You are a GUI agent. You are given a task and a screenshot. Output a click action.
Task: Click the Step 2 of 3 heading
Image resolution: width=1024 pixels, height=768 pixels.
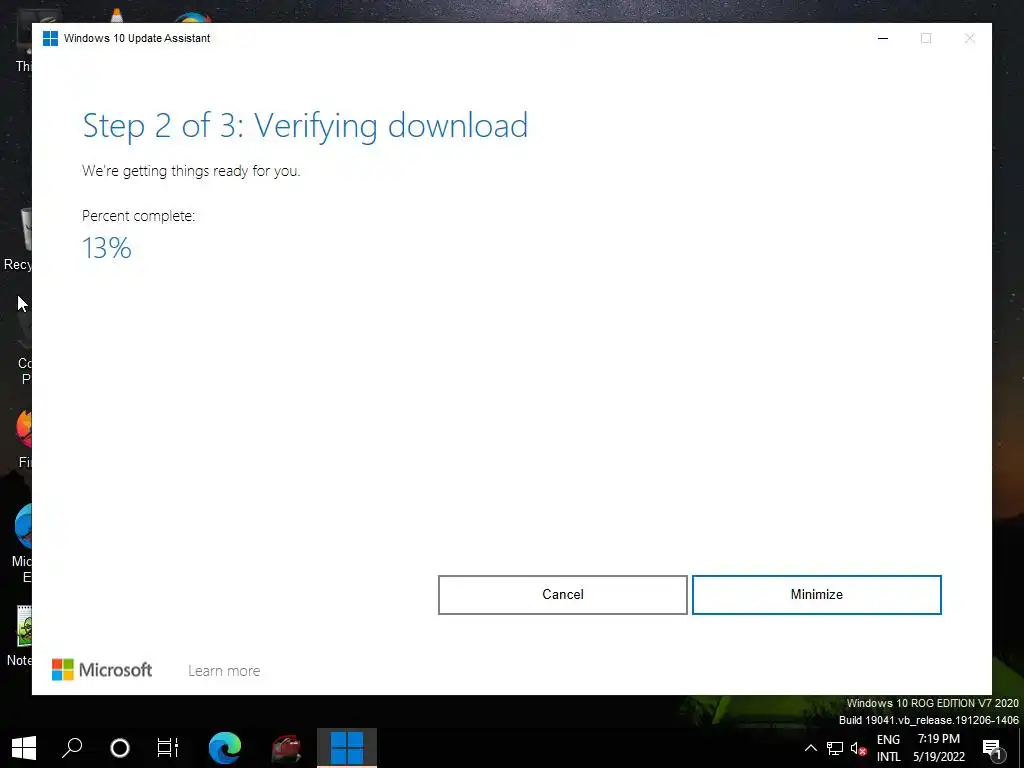coord(305,125)
